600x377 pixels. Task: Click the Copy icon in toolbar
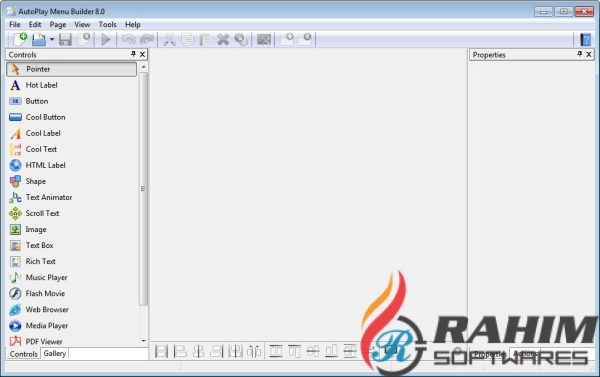pyautogui.click(x=188, y=39)
